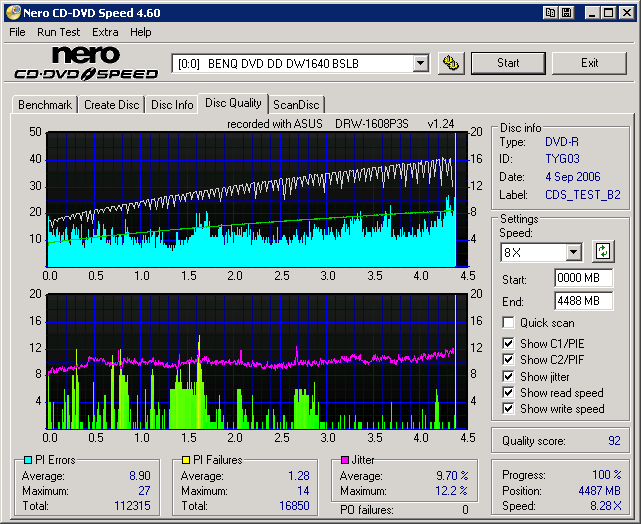
Task: Click the End position field
Action: [x=583, y=300]
